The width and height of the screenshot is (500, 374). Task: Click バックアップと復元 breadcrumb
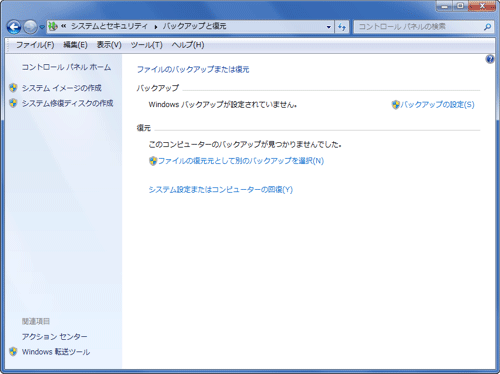(194, 26)
